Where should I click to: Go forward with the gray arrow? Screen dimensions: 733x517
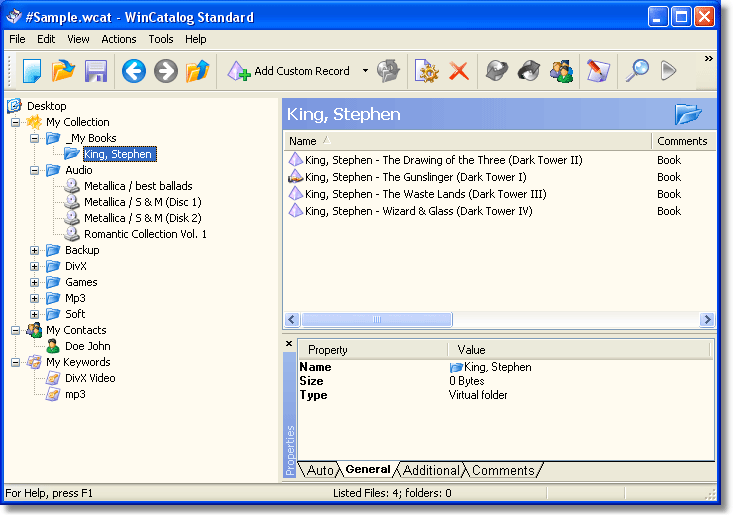point(166,71)
